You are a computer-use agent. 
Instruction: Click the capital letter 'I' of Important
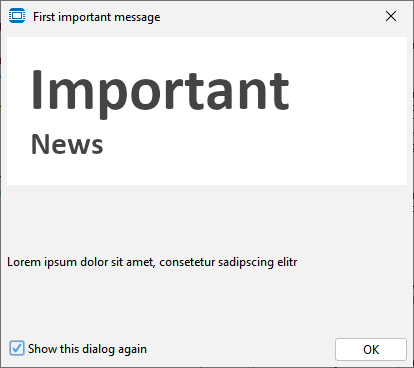click(x=36, y=89)
